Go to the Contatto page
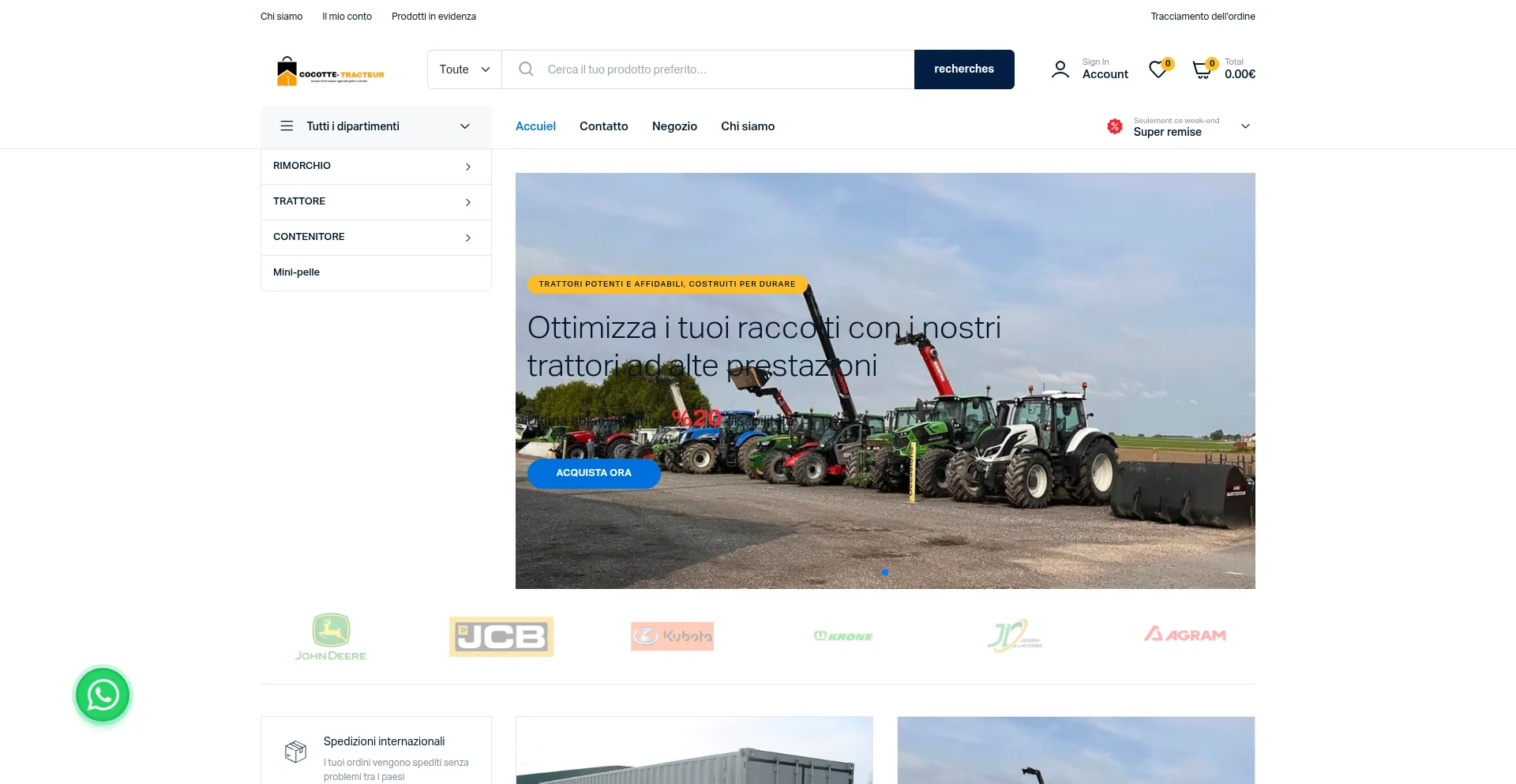Viewport: 1516px width, 784px height. (603, 126)
